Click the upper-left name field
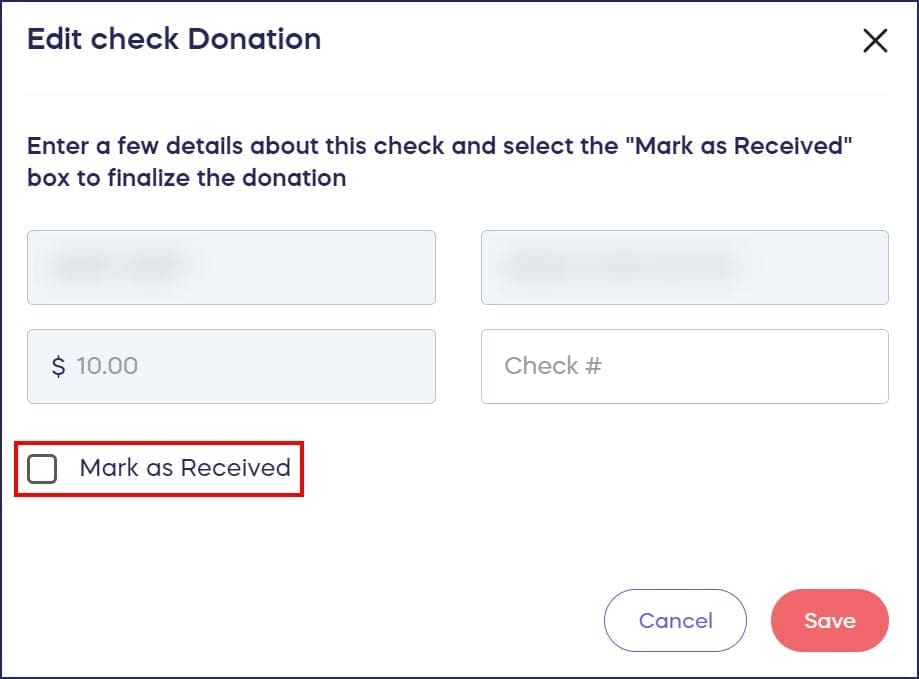This screenshot has width=919, height=679. click(x=231, y=267)
